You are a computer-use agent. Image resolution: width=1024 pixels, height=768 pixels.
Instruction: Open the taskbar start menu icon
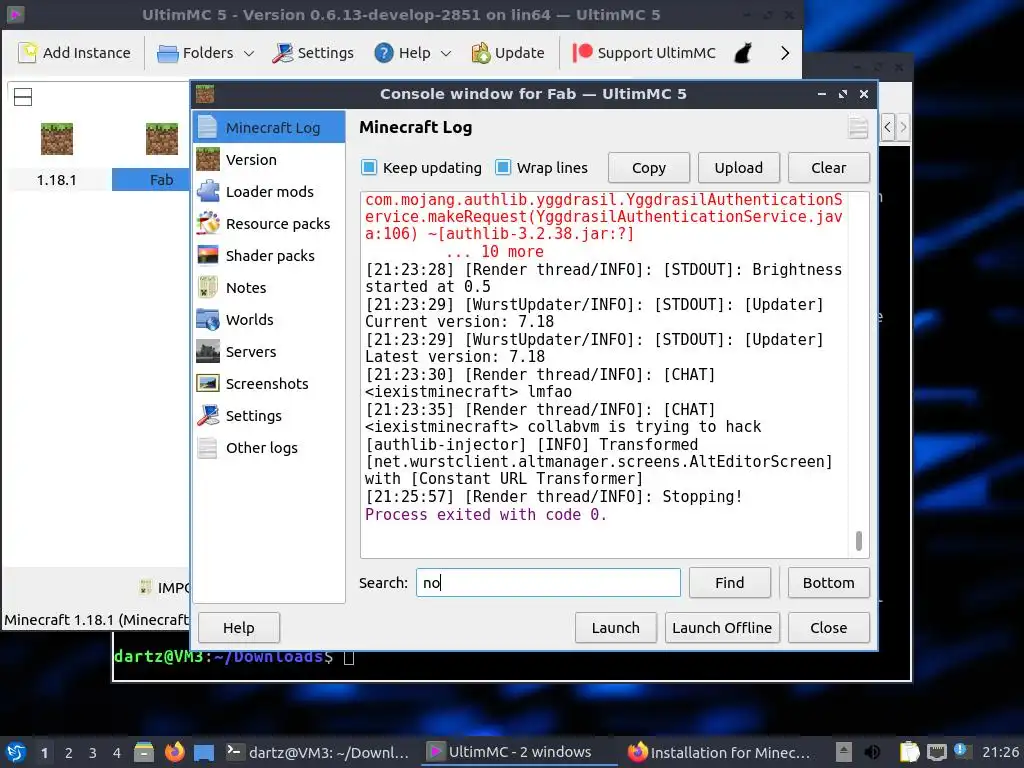click(x=16, y=752)
